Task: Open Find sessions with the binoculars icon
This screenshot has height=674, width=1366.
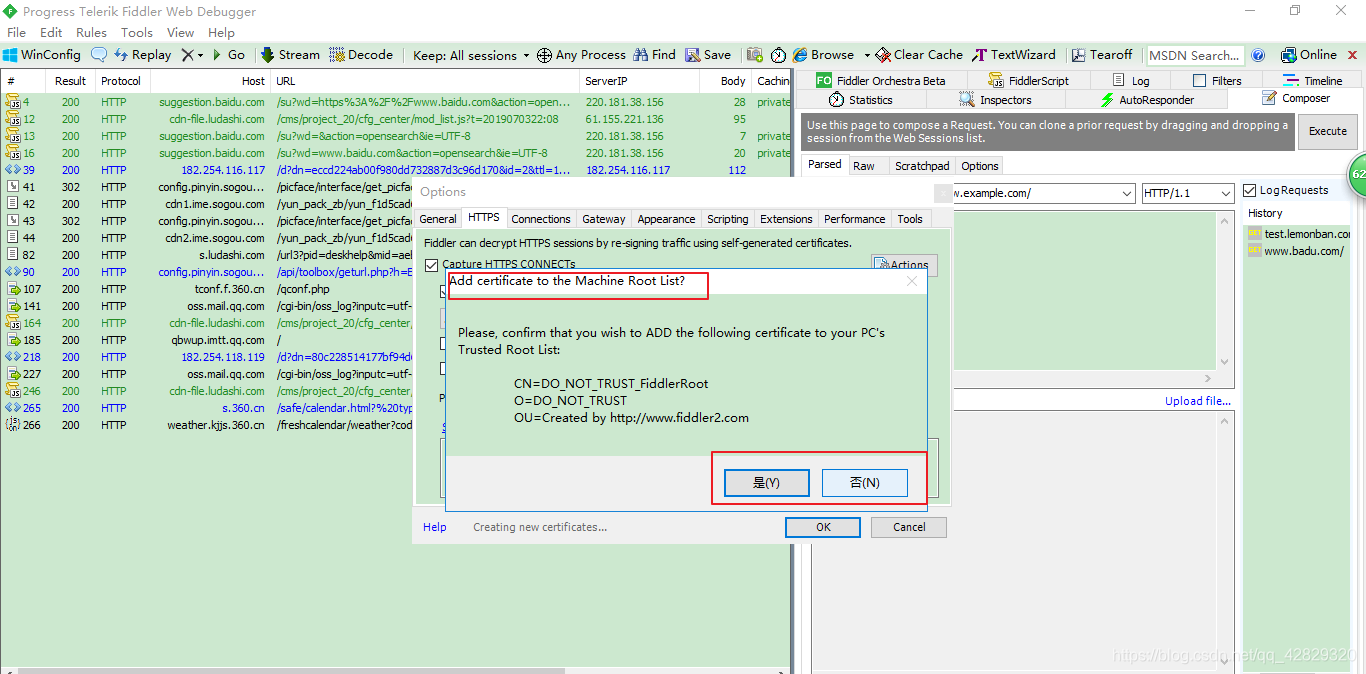Action: (654, 55)
